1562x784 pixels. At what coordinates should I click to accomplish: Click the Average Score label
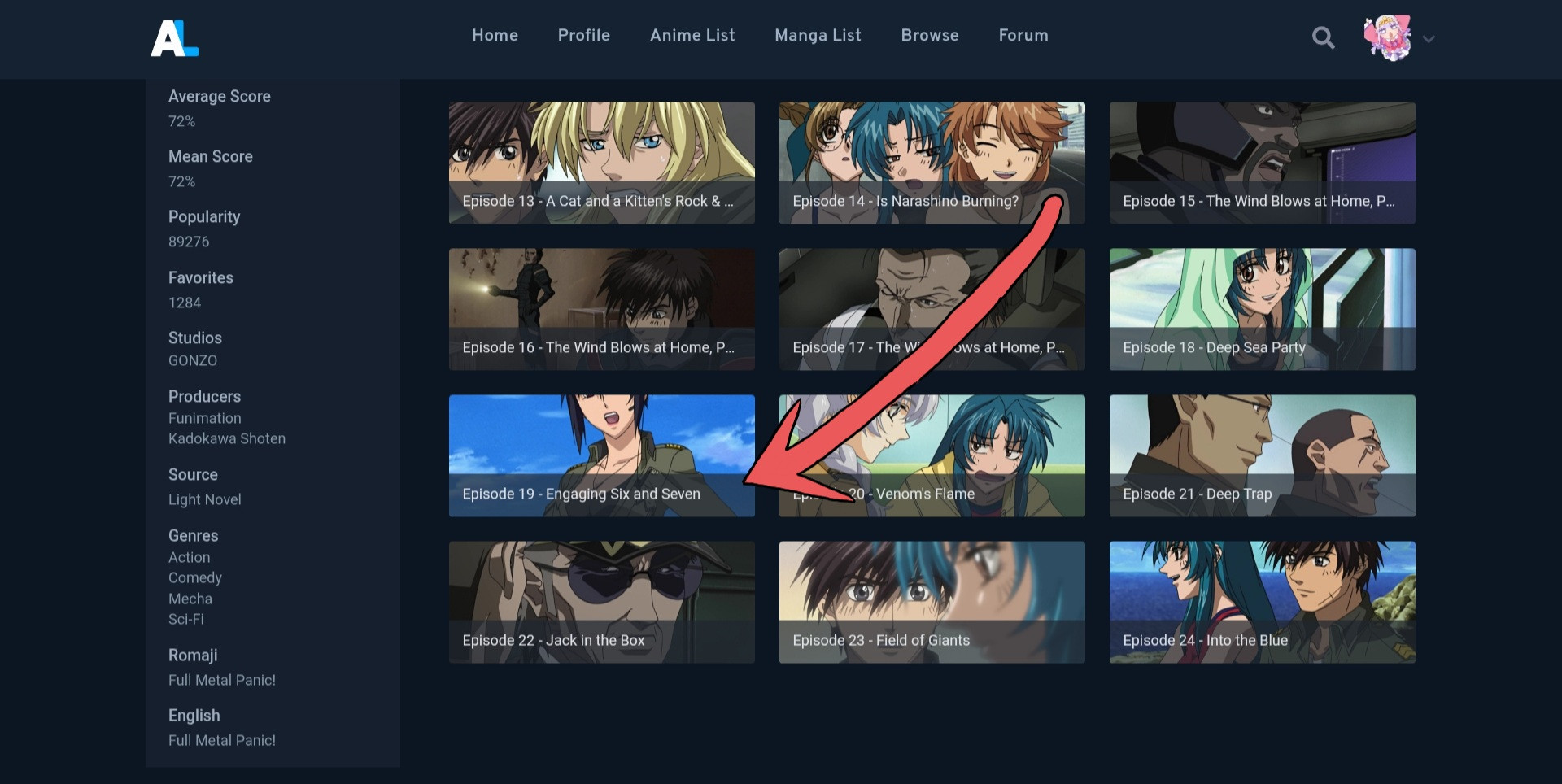click(x=220, y=96)
